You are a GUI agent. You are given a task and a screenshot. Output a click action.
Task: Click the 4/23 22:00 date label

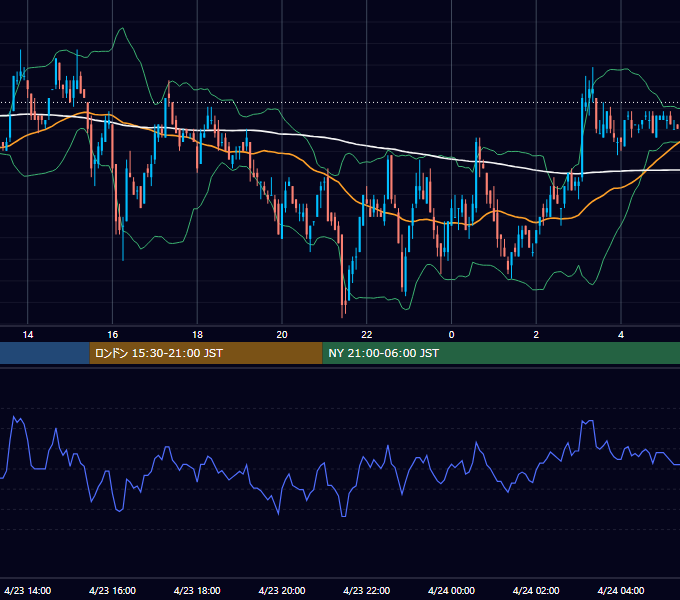pos(367,590)
